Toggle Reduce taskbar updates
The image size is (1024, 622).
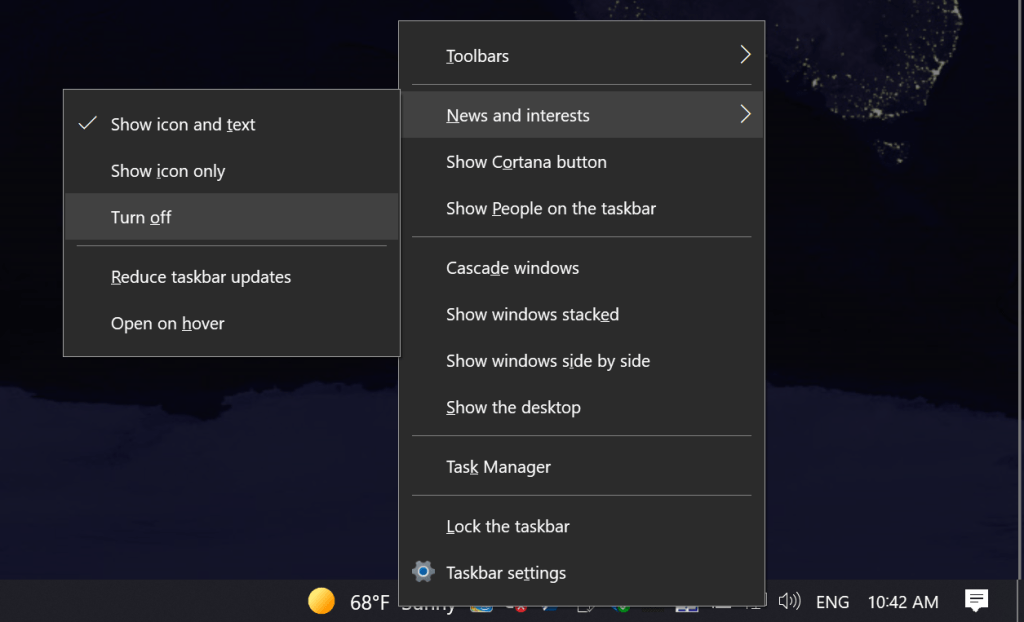201,277
